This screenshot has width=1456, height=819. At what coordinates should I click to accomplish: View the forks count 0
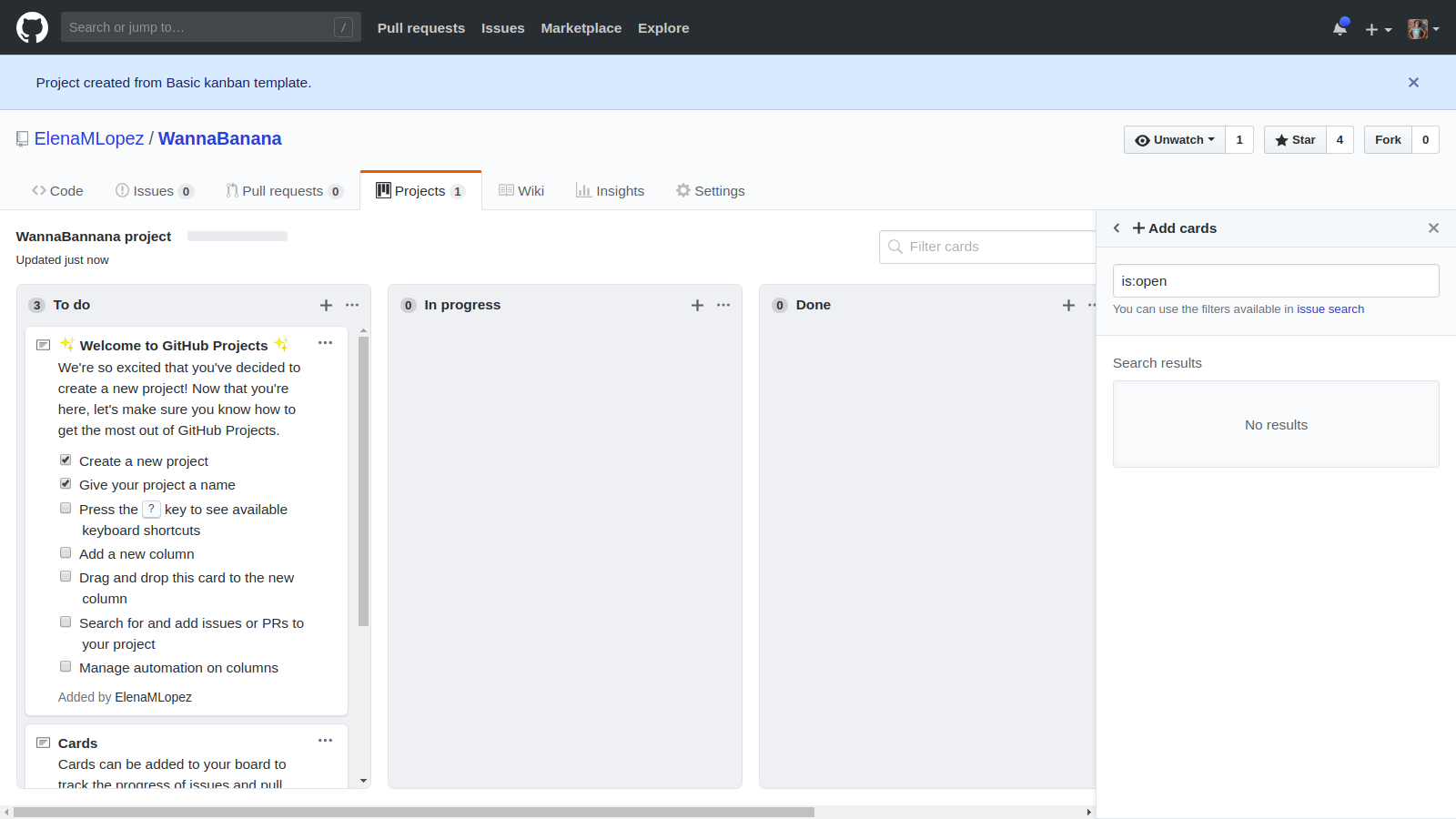[1425, 140]
